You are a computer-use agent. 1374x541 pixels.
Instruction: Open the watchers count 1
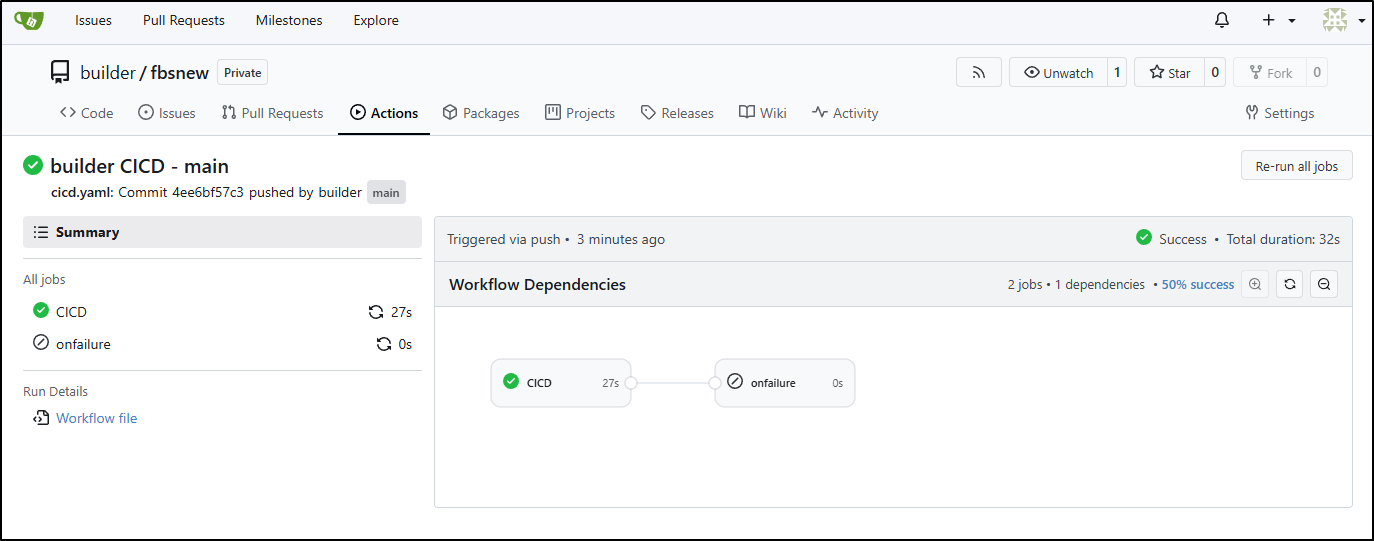click(1117, 73)
